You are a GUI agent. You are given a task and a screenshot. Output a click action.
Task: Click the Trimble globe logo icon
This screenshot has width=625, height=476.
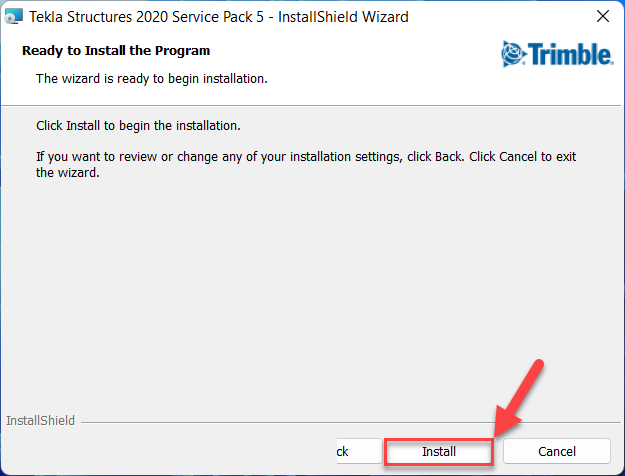[x=513, y=52]
